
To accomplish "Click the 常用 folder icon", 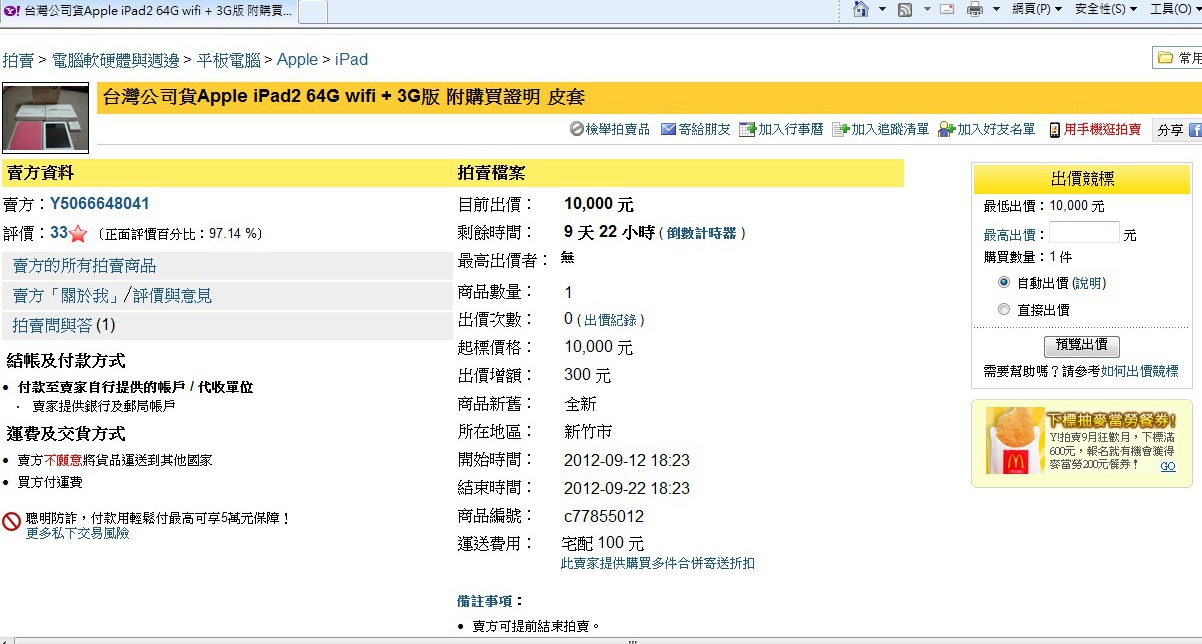I will tap(1165, 58).
